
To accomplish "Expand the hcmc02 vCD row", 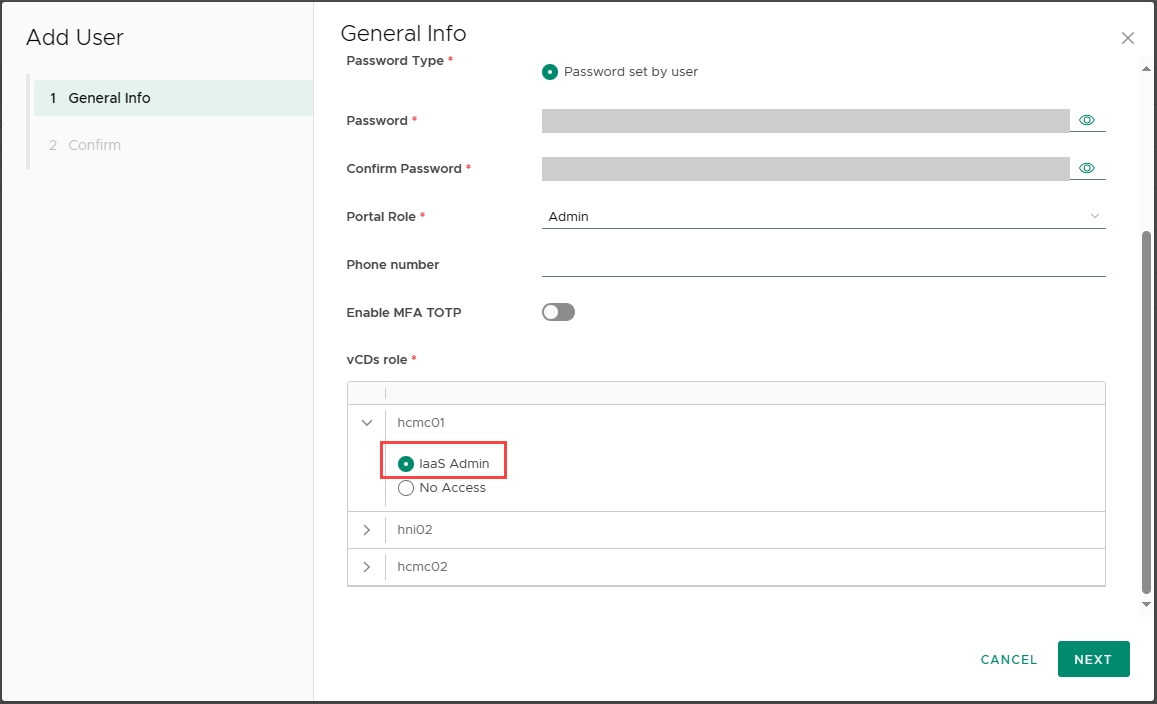I will [x=367, y=567].
